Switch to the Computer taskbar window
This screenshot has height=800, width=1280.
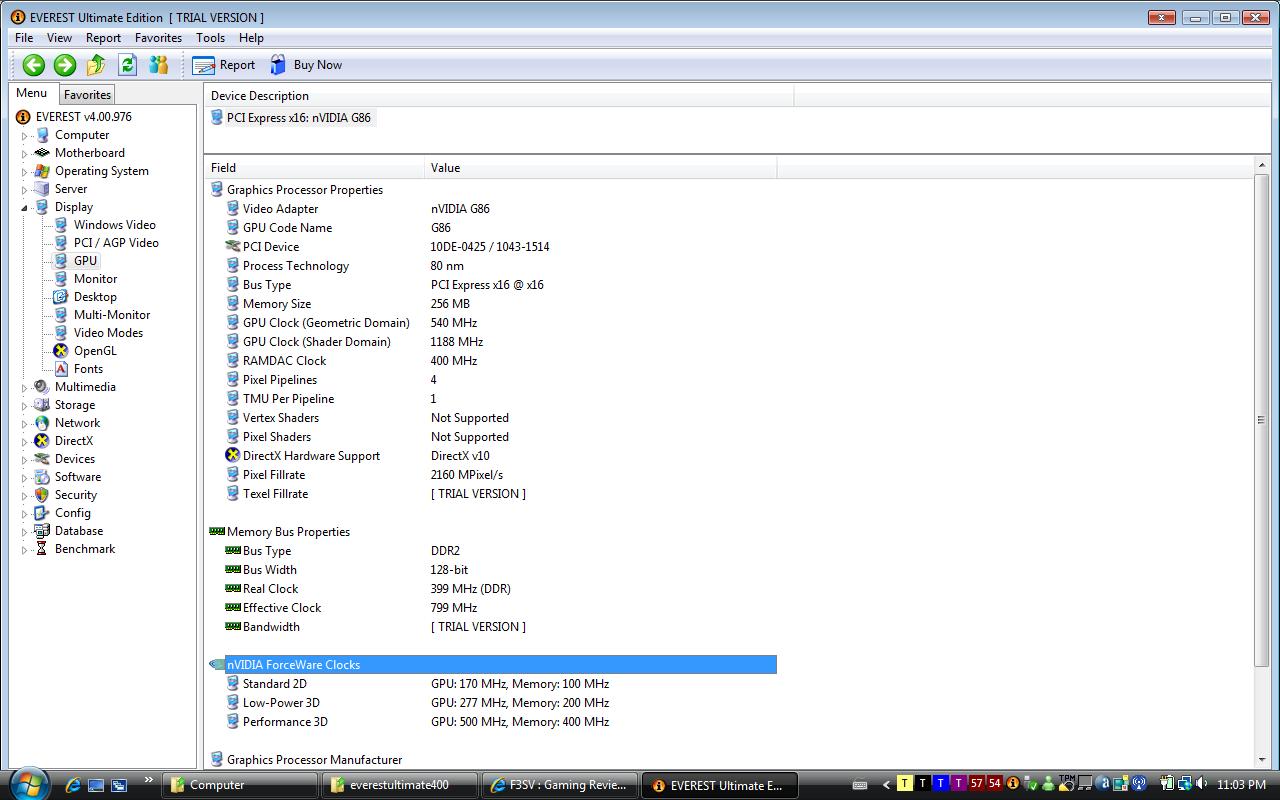pyautogui.click(x=240, y=785)
